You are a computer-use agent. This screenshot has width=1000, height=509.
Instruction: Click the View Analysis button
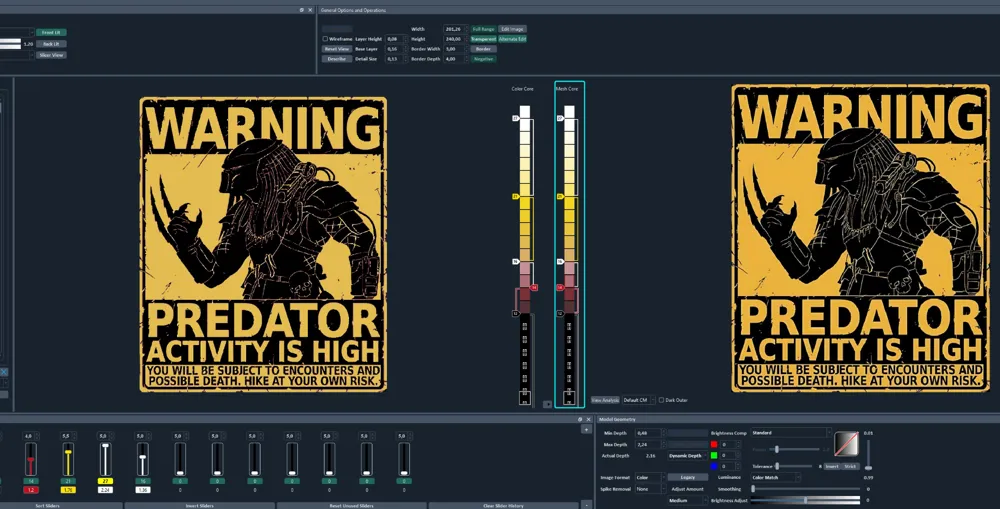coord(605,400)
